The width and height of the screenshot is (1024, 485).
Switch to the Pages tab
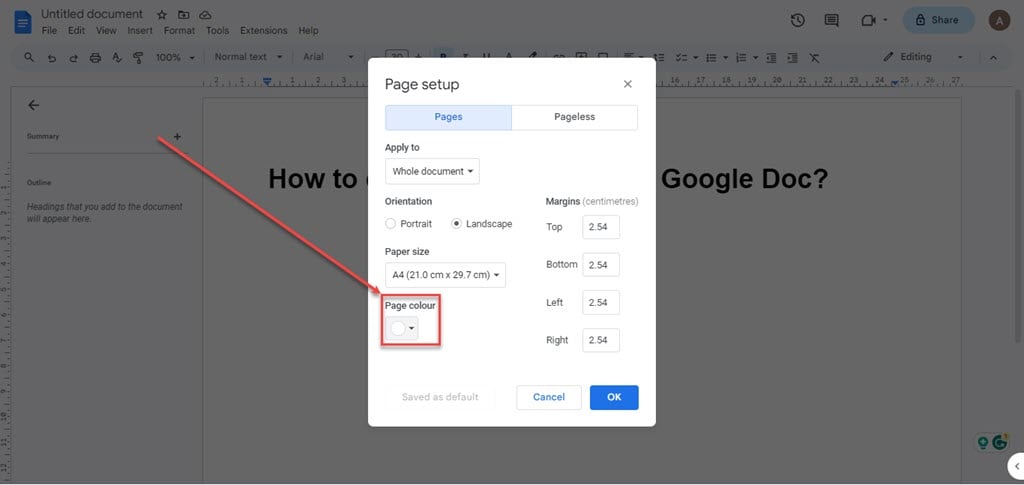(x=449, y=117)
